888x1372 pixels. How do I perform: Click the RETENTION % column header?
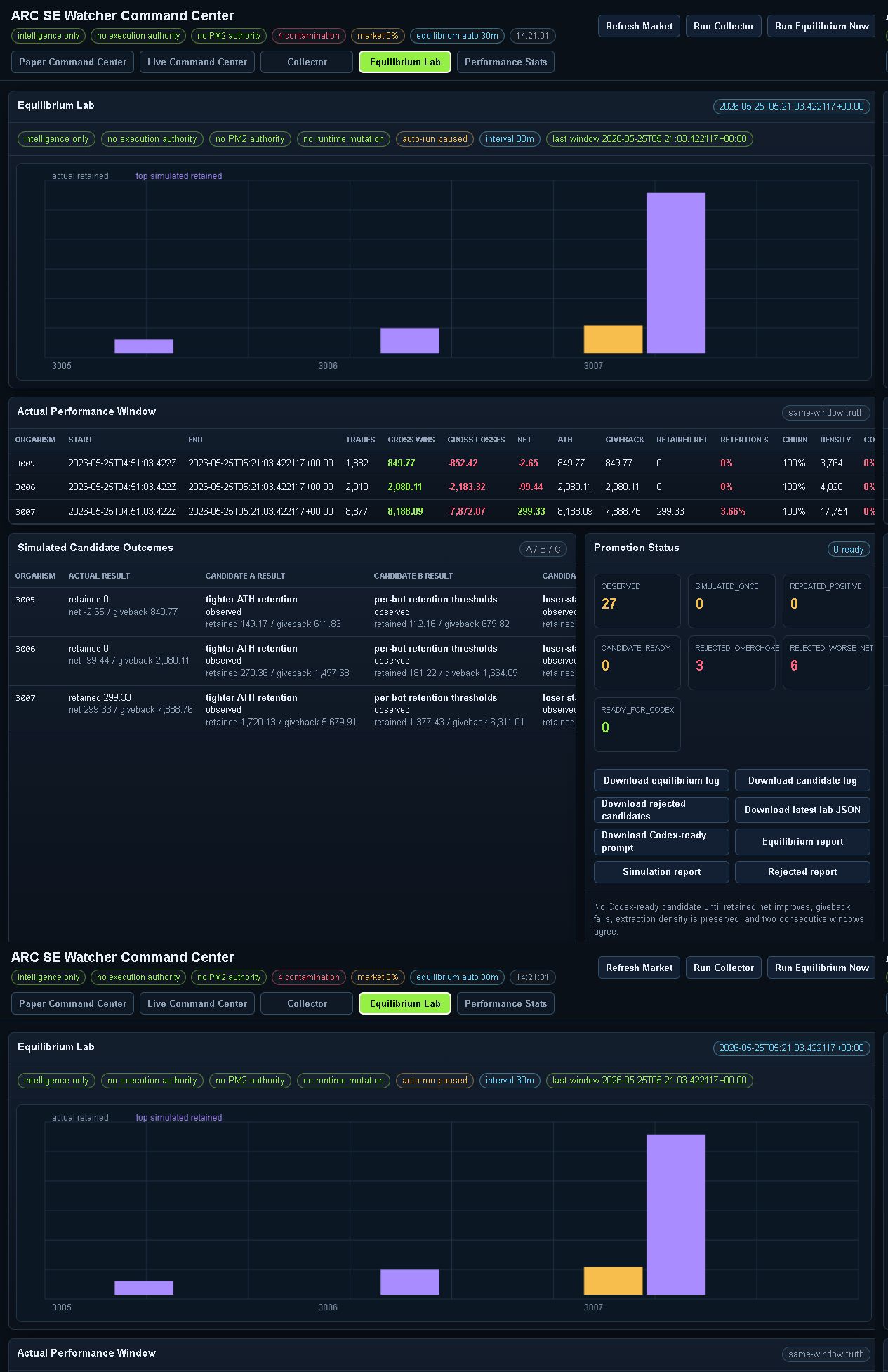pos(745,440)
